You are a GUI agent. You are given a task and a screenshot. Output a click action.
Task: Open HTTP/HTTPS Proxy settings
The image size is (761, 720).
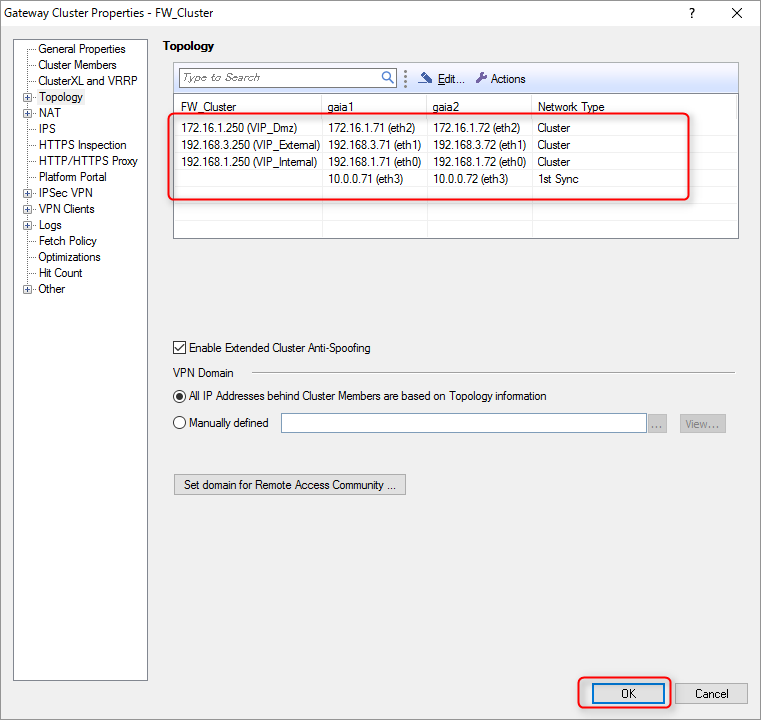point(88,161)
